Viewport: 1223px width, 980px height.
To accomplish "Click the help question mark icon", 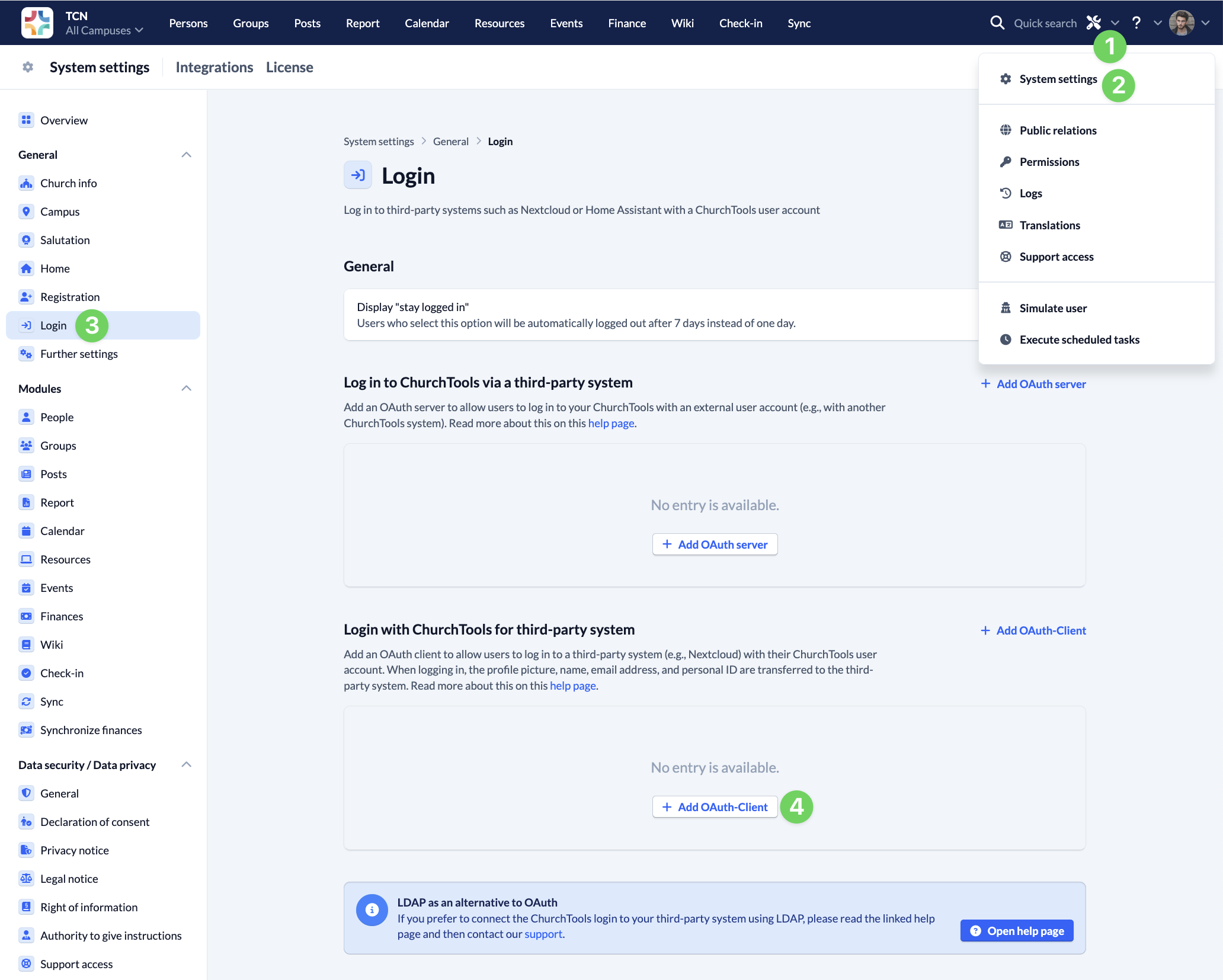I will (x=1136, y=23).
